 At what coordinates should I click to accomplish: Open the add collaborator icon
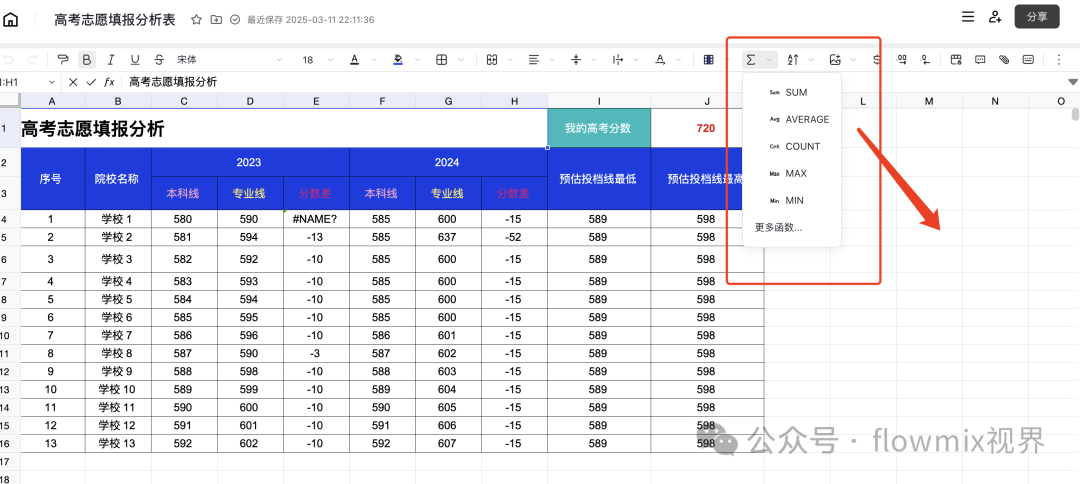(995, 17)
